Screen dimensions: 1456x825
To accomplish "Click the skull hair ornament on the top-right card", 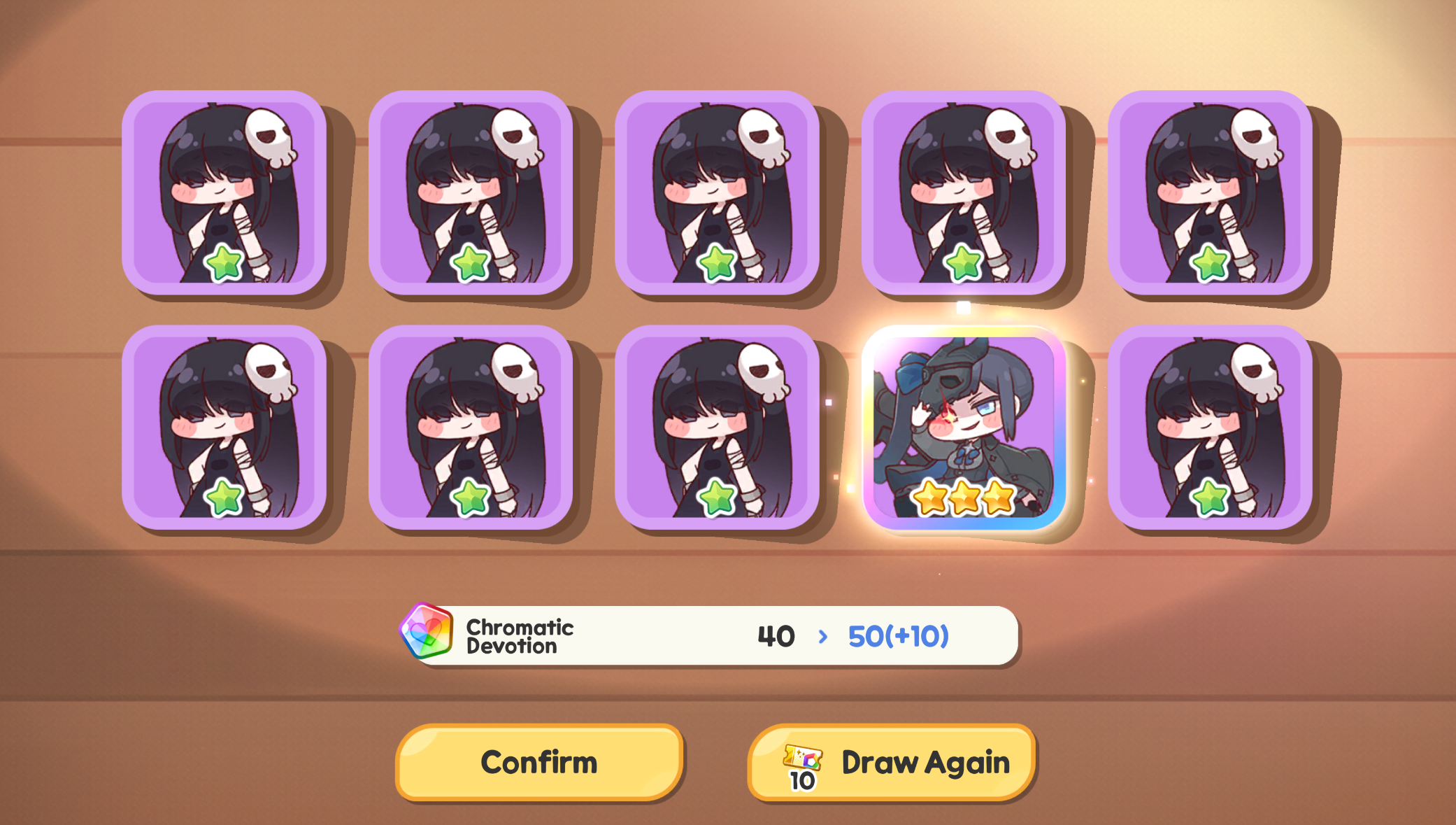I will coord(1256,137).
